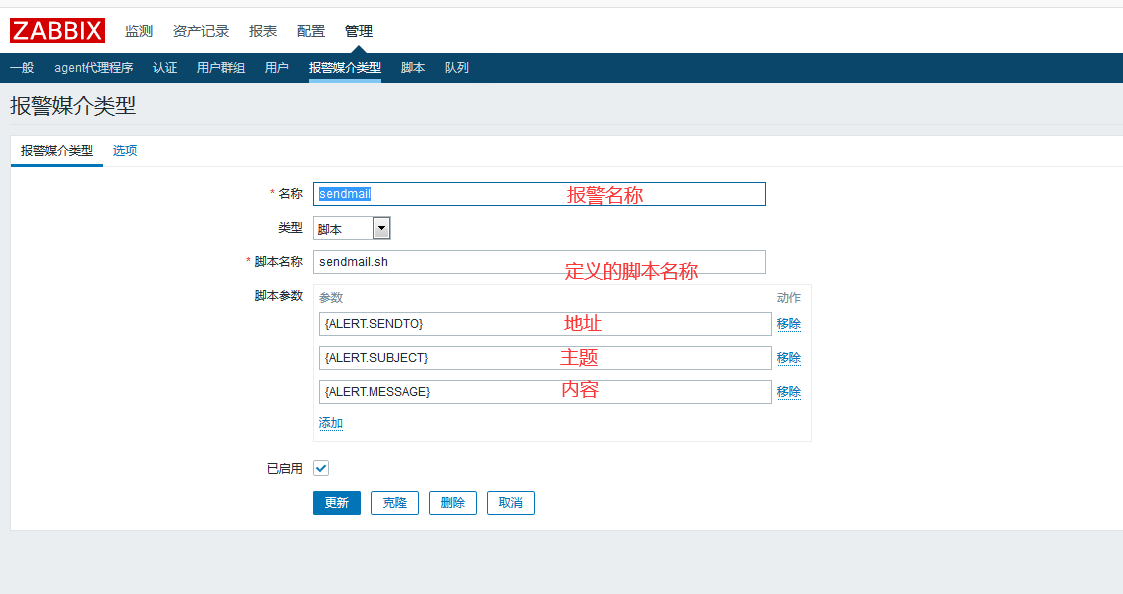Remove the {ALERT.SENDTO} parameter
Viewport: 1123px width, 594px height.
(x=789, y=324)
